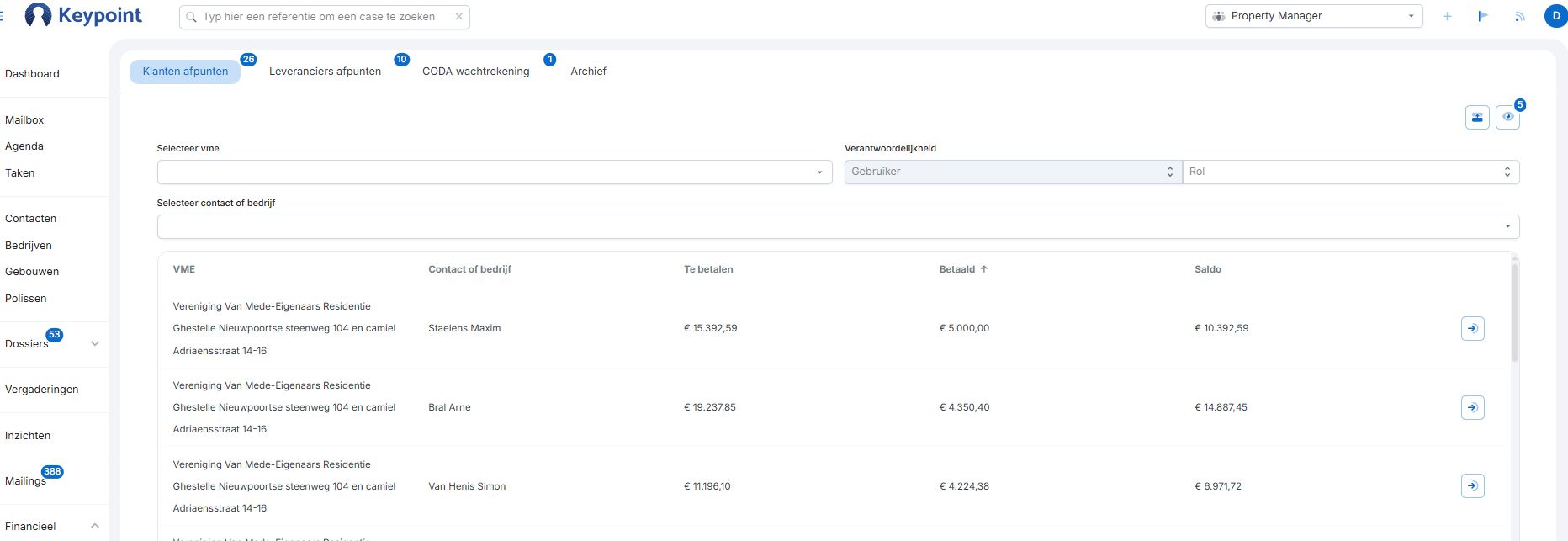Image resolution: width=1568 pixels, height=541 pixels.
Task: Open Inzichten in sidebar
Action: pyautogui.click(x=28, y=436)
